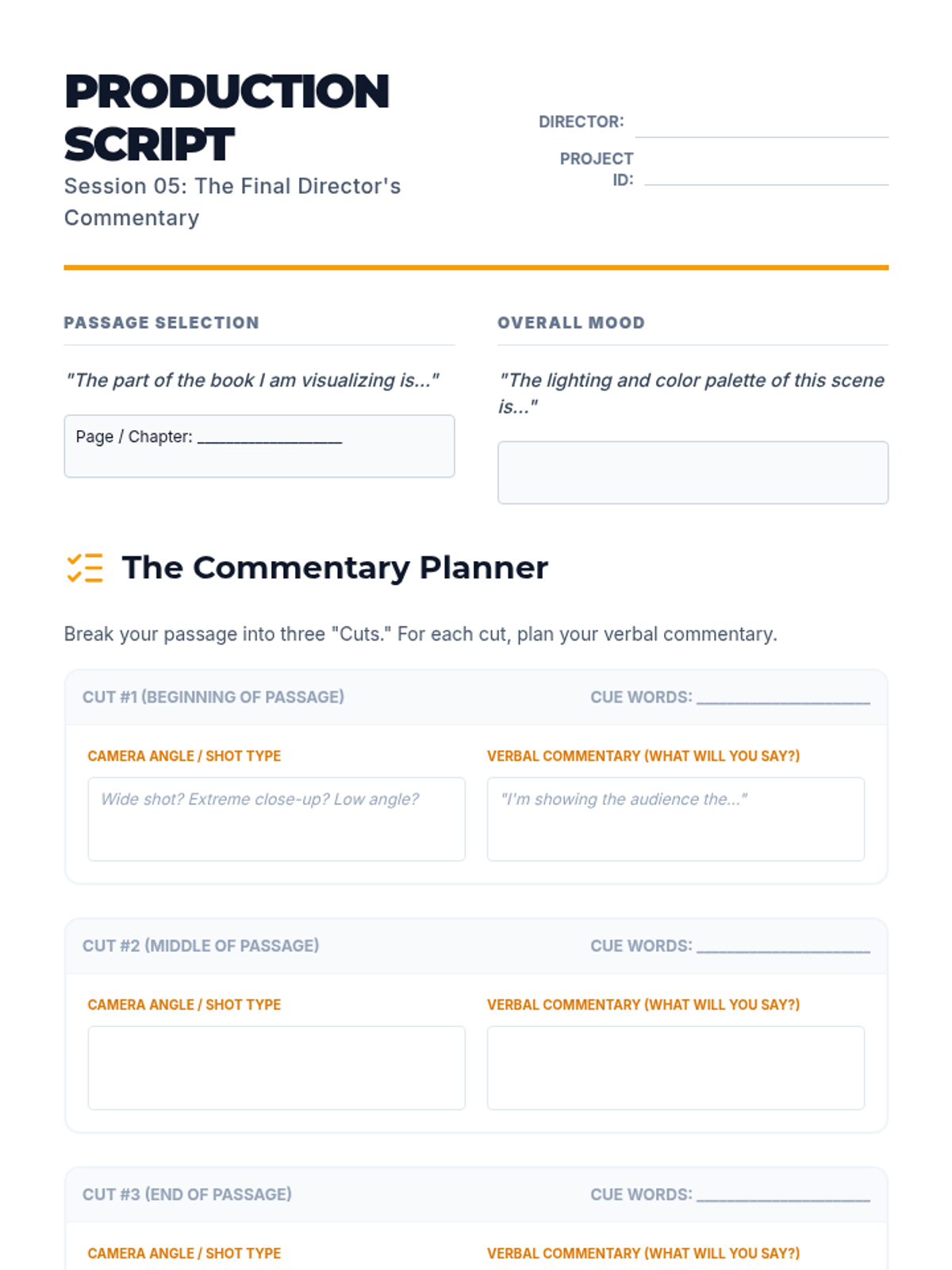Image resolution: width=952 pixels, height=1270 pixels.
Task: Click The Commentary Planner heading text
Action: point(335,568)
